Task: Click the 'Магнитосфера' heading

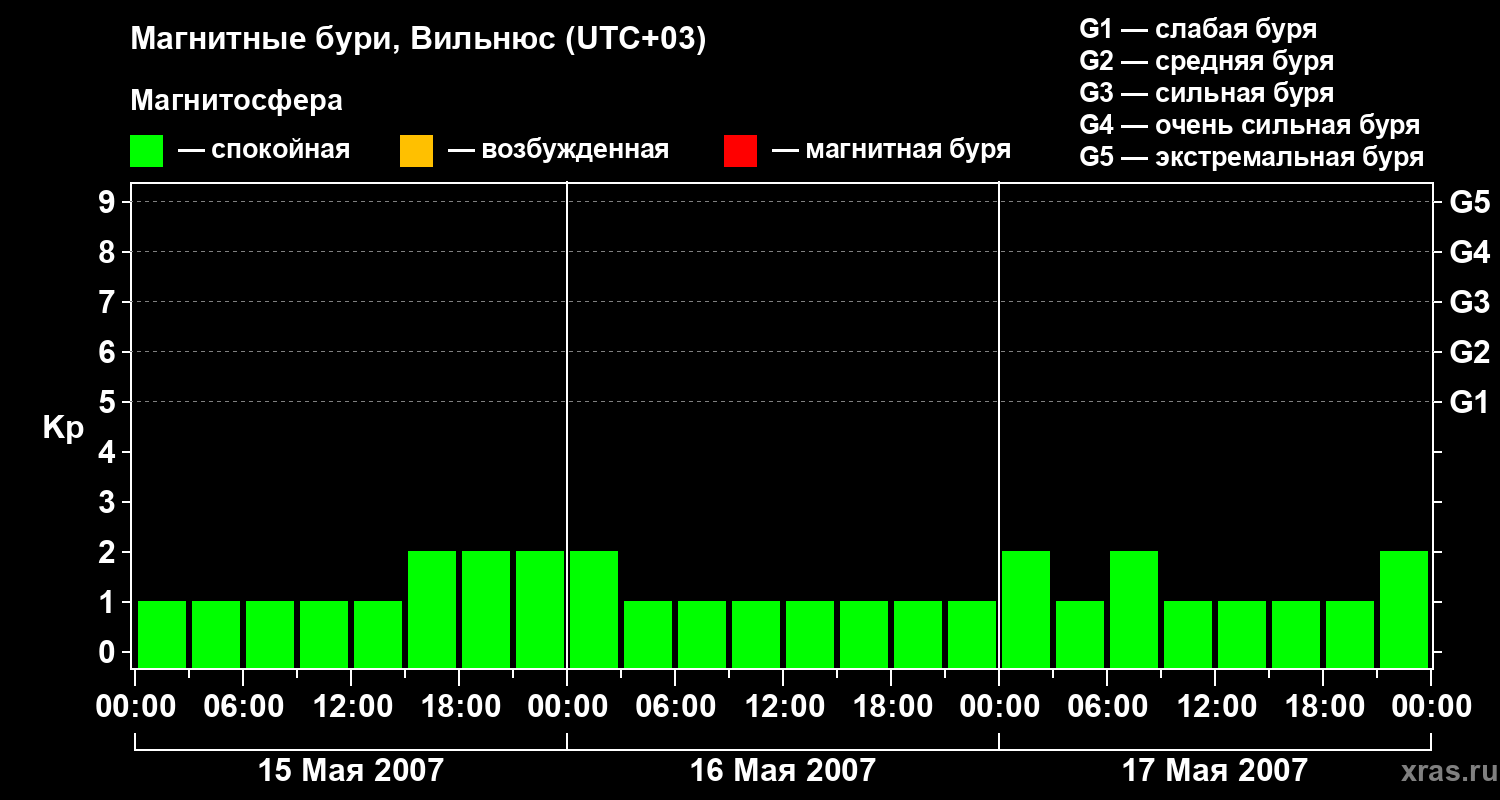Action: click(x=236, y=101)
